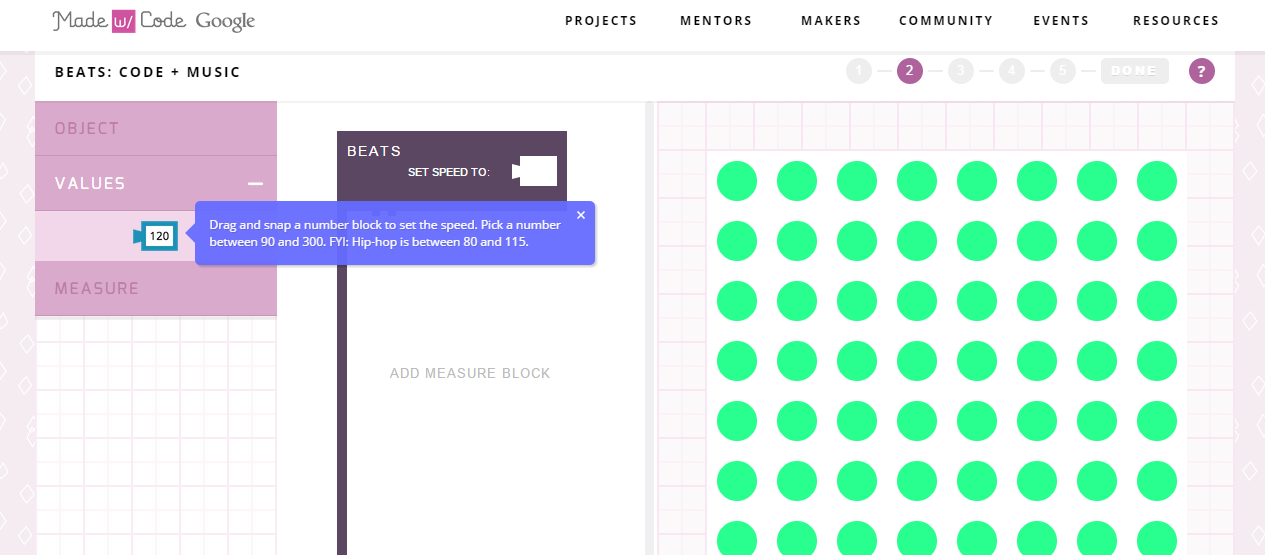1265x555 pixels.
Task: Go to step 4 circle
Action: (x=1012, y=71)
